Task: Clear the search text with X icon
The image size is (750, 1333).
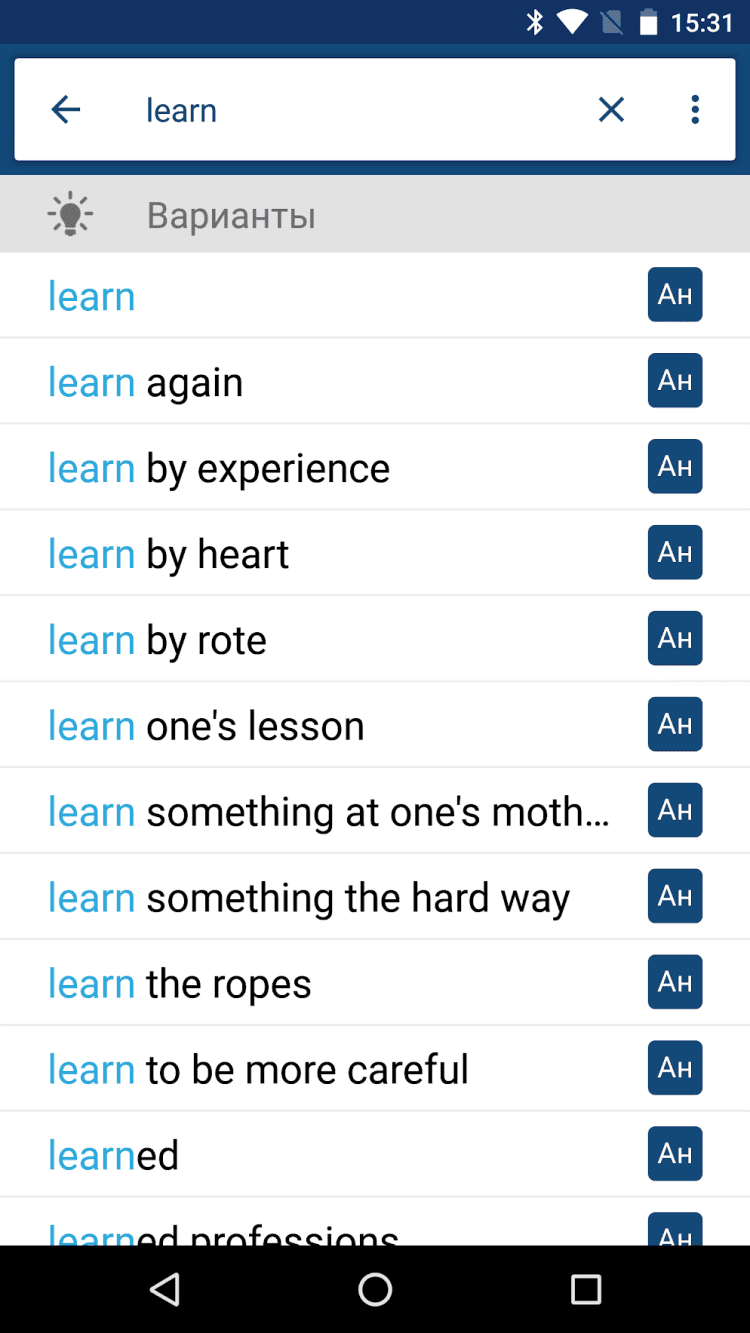Action: [x=611, y=110]
